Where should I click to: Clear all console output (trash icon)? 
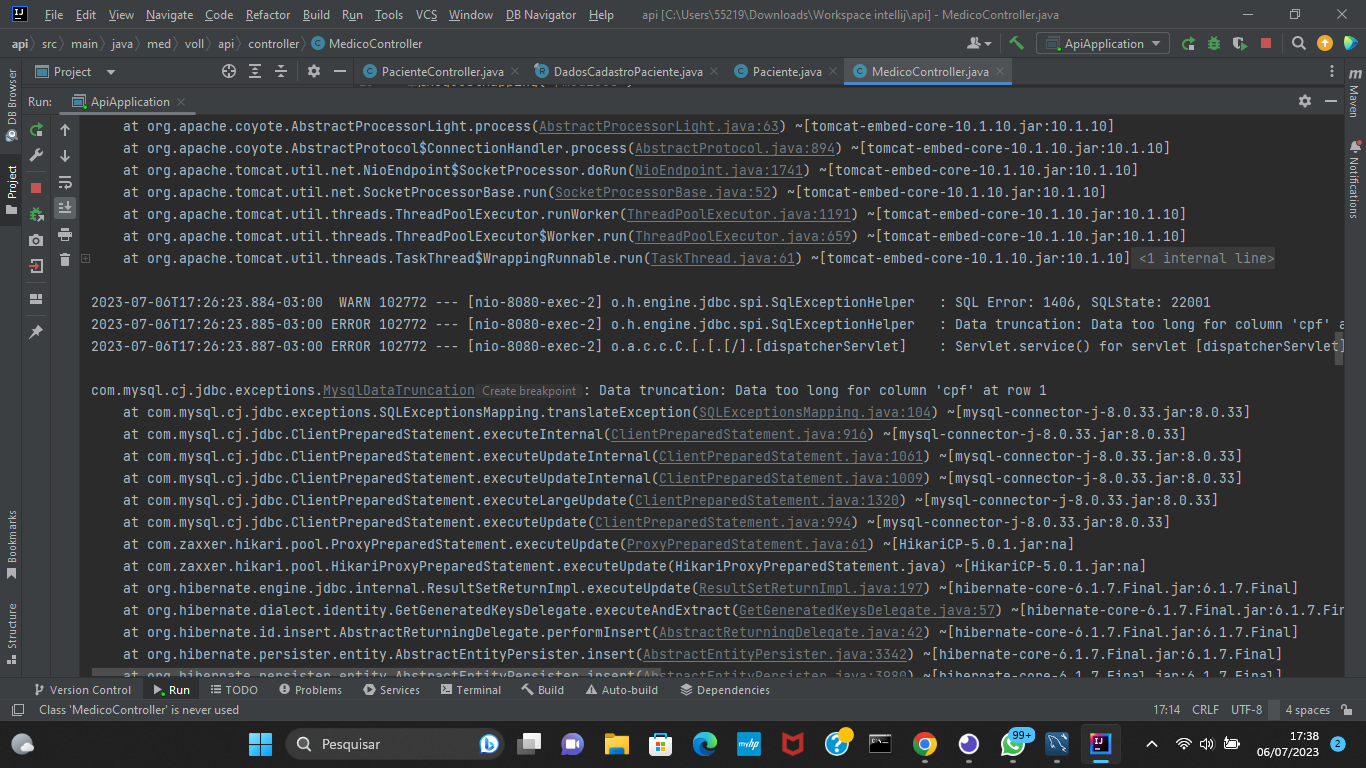(65, 260)
